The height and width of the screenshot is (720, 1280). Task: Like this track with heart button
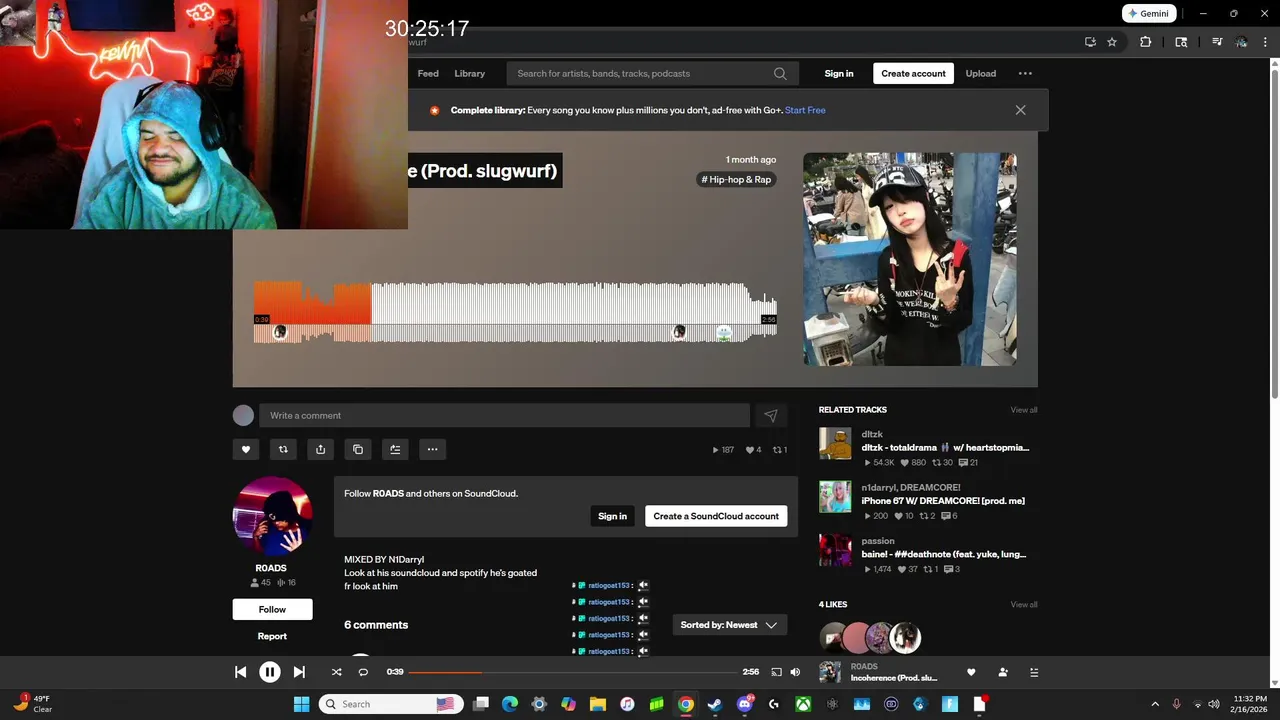click(246, 449)
